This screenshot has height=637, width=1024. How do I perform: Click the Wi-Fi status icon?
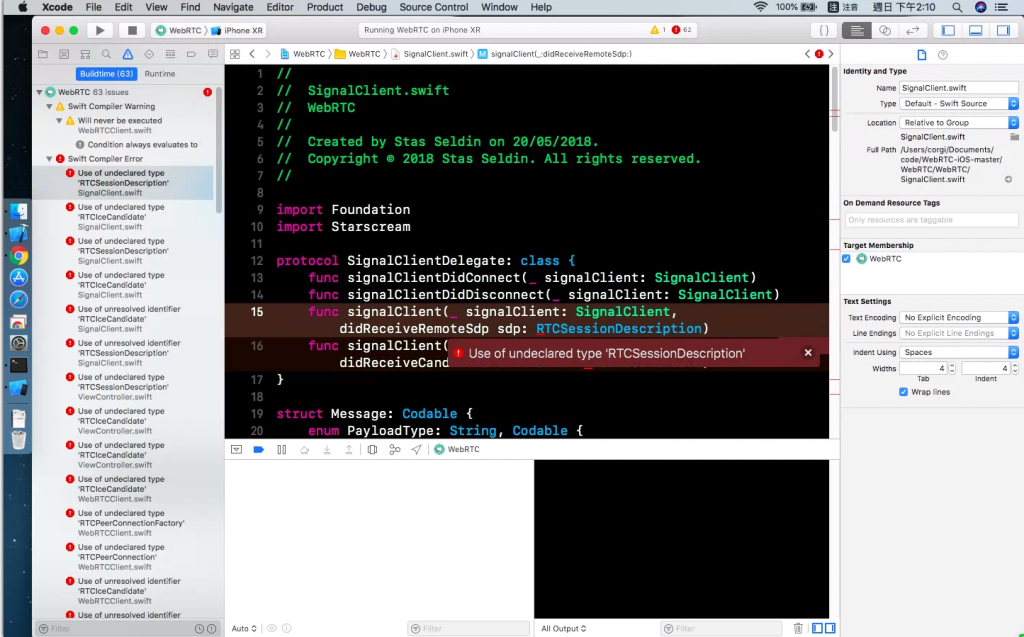760,7
